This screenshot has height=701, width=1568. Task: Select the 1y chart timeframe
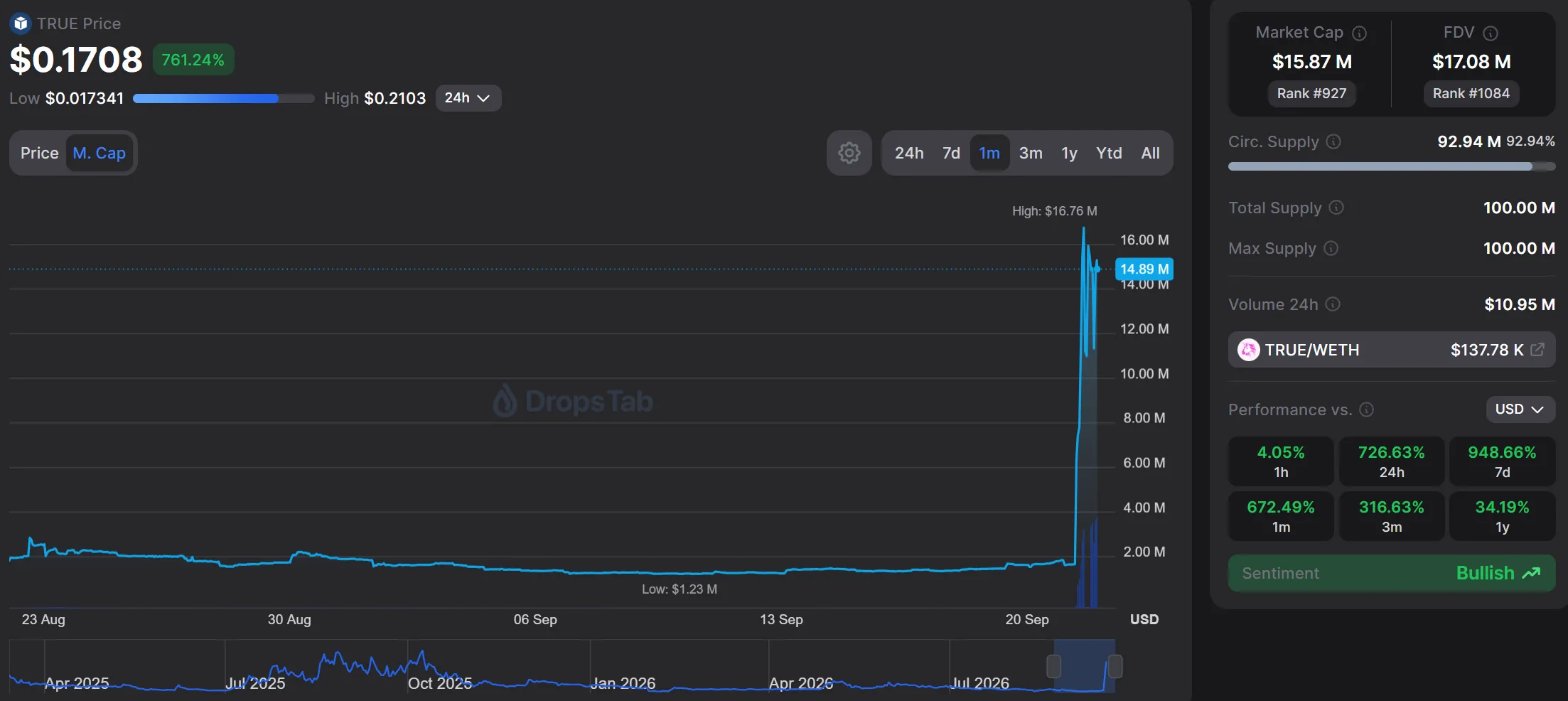(1069, 153)
